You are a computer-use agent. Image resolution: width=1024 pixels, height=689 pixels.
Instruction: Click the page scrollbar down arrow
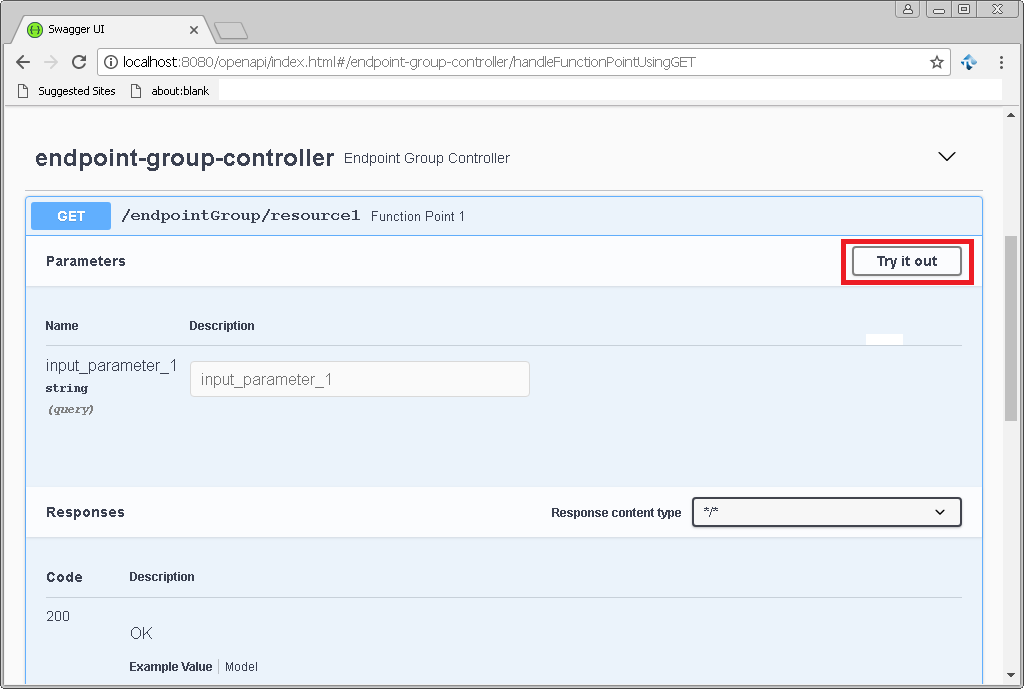pyautogui.click(x=1011, y=675)
